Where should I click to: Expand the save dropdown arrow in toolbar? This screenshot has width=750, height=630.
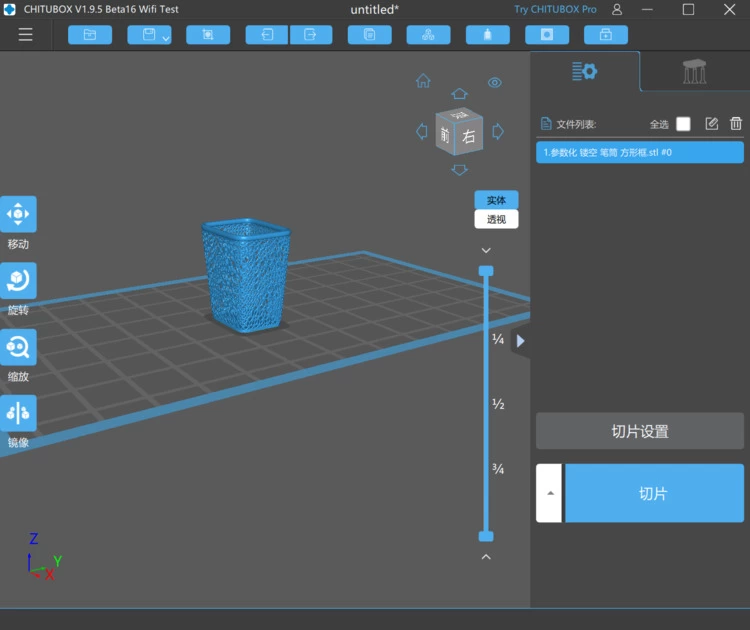click(x=166, y=37)
